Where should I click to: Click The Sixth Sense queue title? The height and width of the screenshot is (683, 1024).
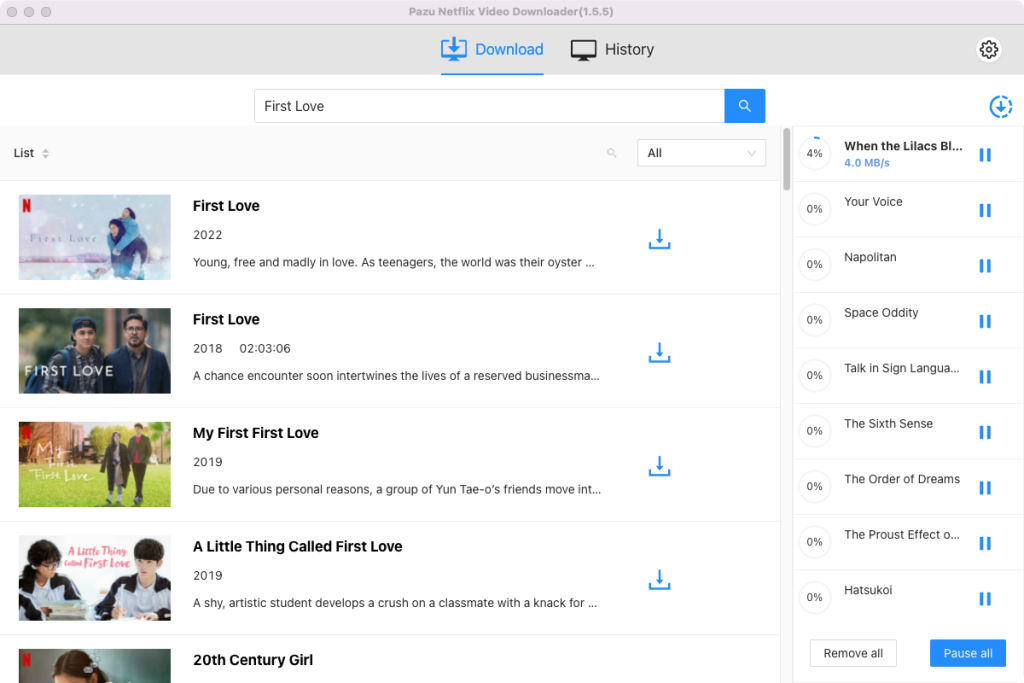pyautogui.click(x=888, y=424)
